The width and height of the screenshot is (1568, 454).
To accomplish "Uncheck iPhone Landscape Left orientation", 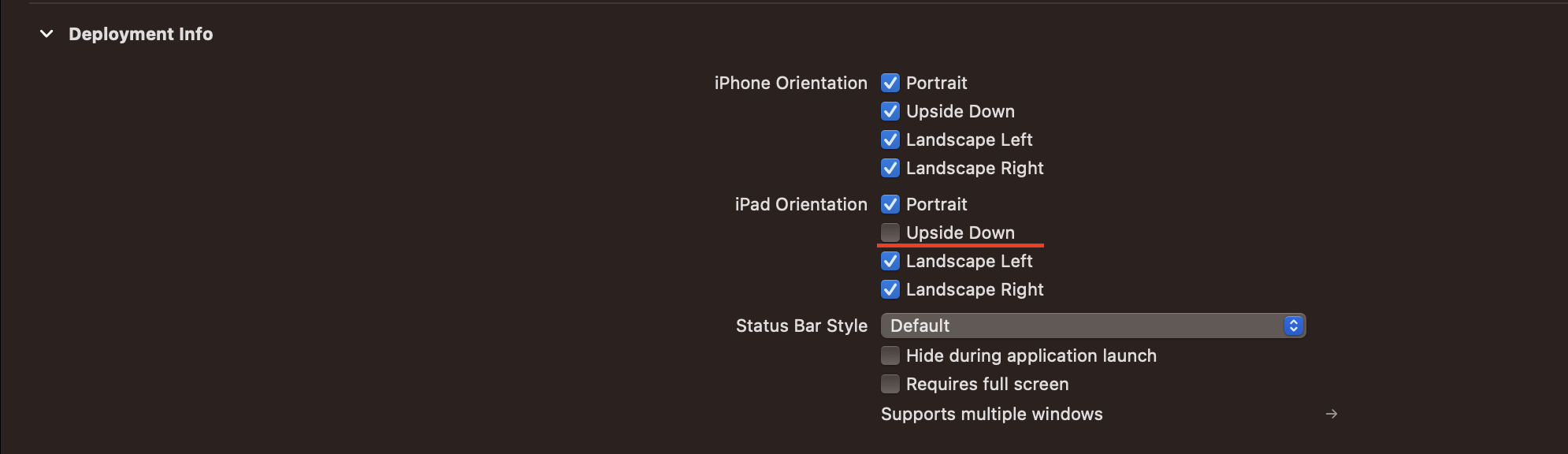I will click(x=890, y=140).
